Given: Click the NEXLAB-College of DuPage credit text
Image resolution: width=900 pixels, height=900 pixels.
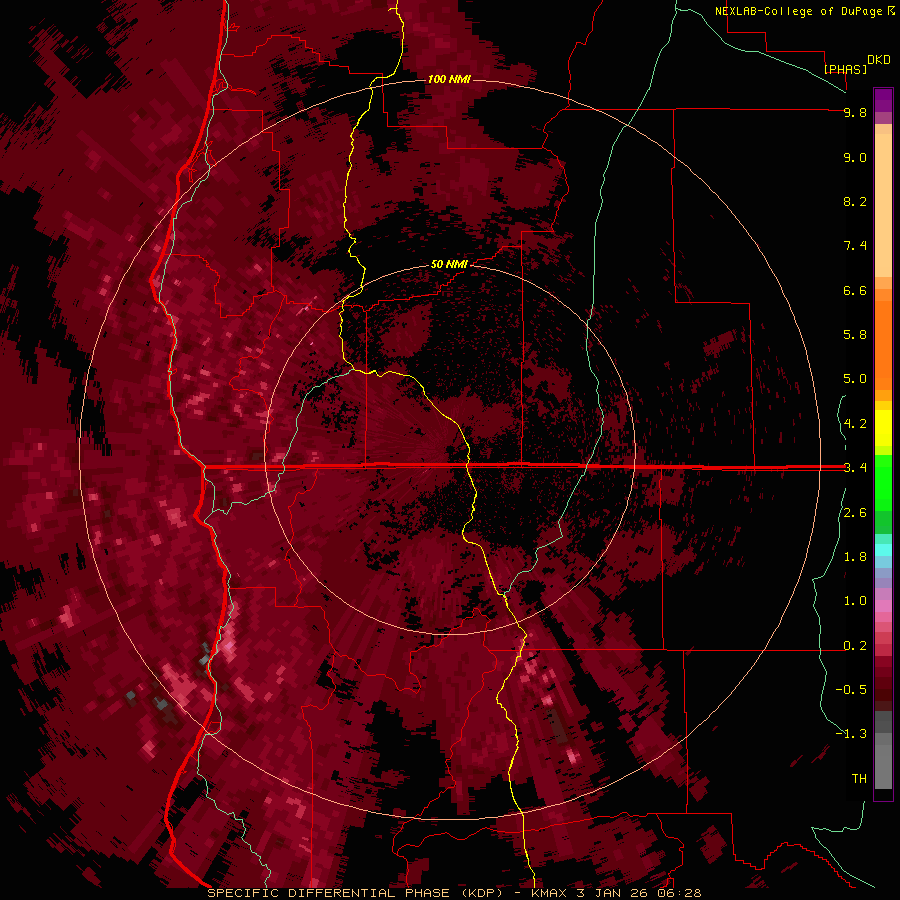Looking at the screenshot, I should [x=798, y=11].
